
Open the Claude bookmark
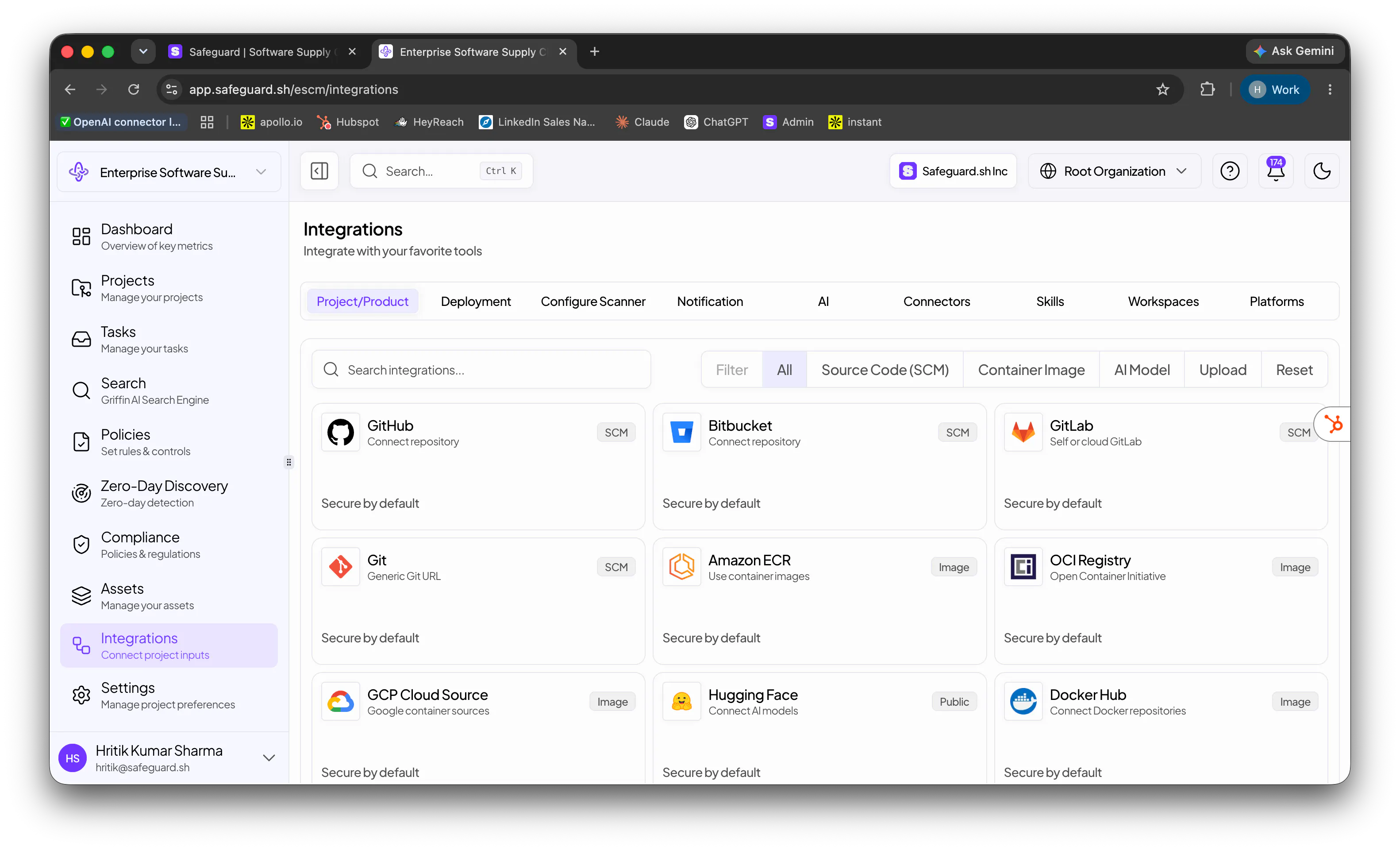[642, 122]
